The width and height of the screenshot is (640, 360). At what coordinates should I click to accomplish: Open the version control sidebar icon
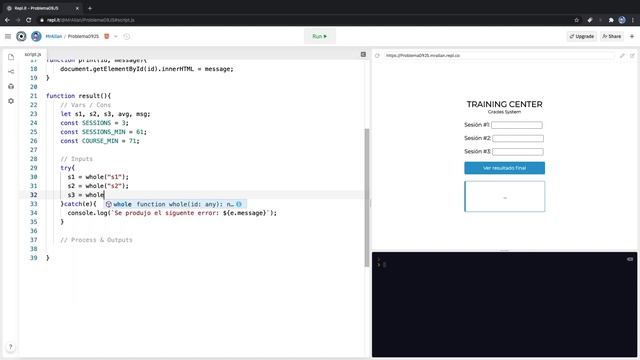click(11, 71)
